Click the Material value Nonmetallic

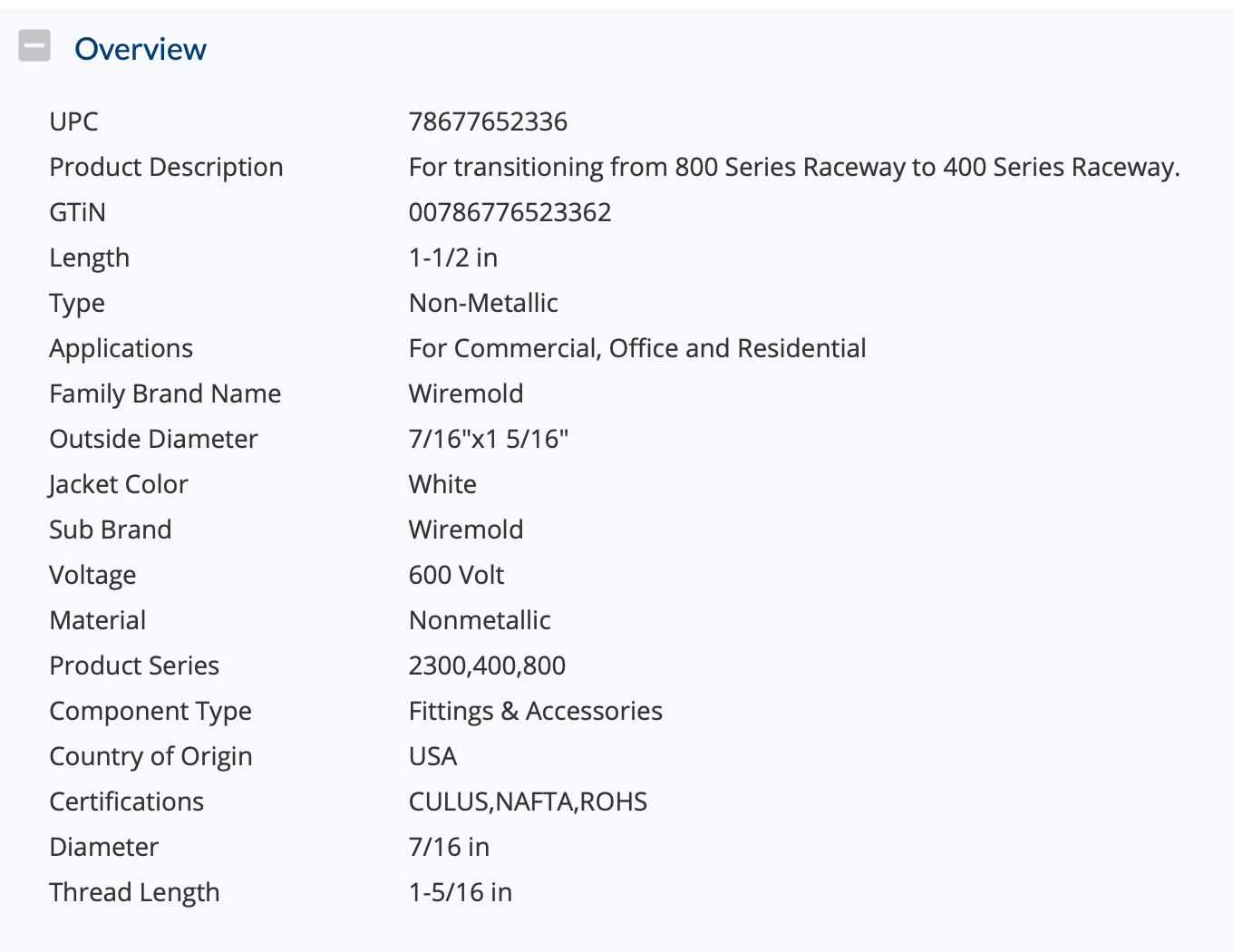coord(480,620)
